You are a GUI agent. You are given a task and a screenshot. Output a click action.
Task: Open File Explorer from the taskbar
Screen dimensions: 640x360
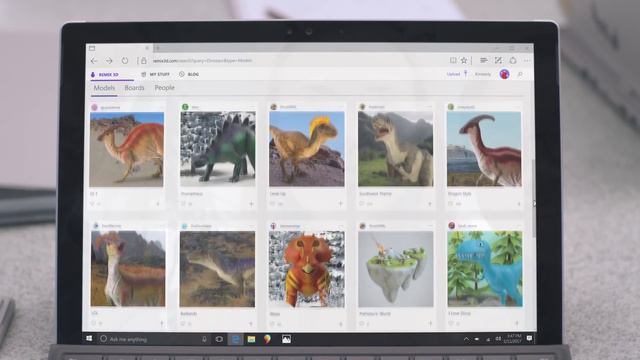(x=251, y=339)
